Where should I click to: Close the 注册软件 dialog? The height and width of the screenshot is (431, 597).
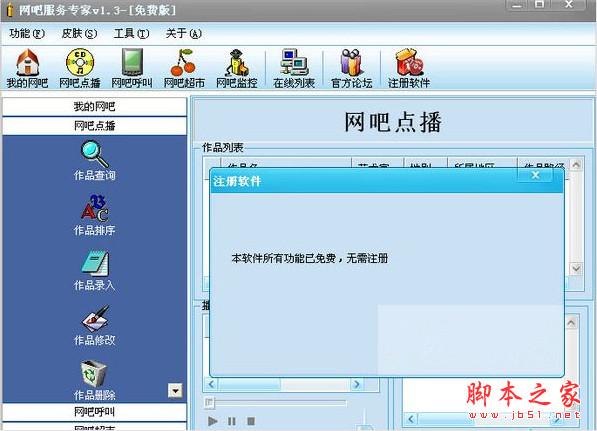(x=535, y=175)
